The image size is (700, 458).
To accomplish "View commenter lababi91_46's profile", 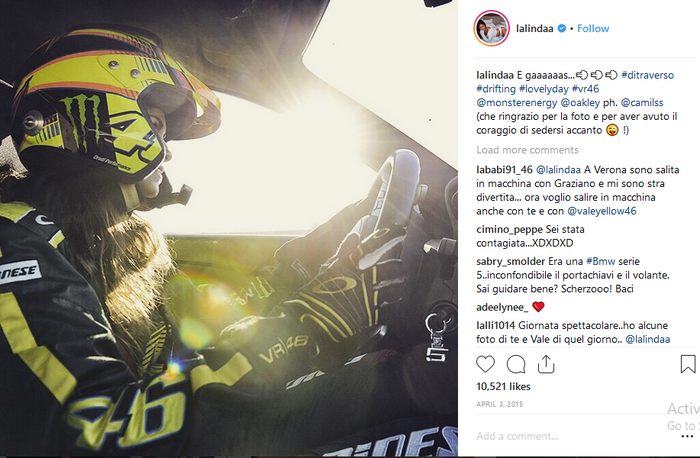I will (x=504, y=170).
